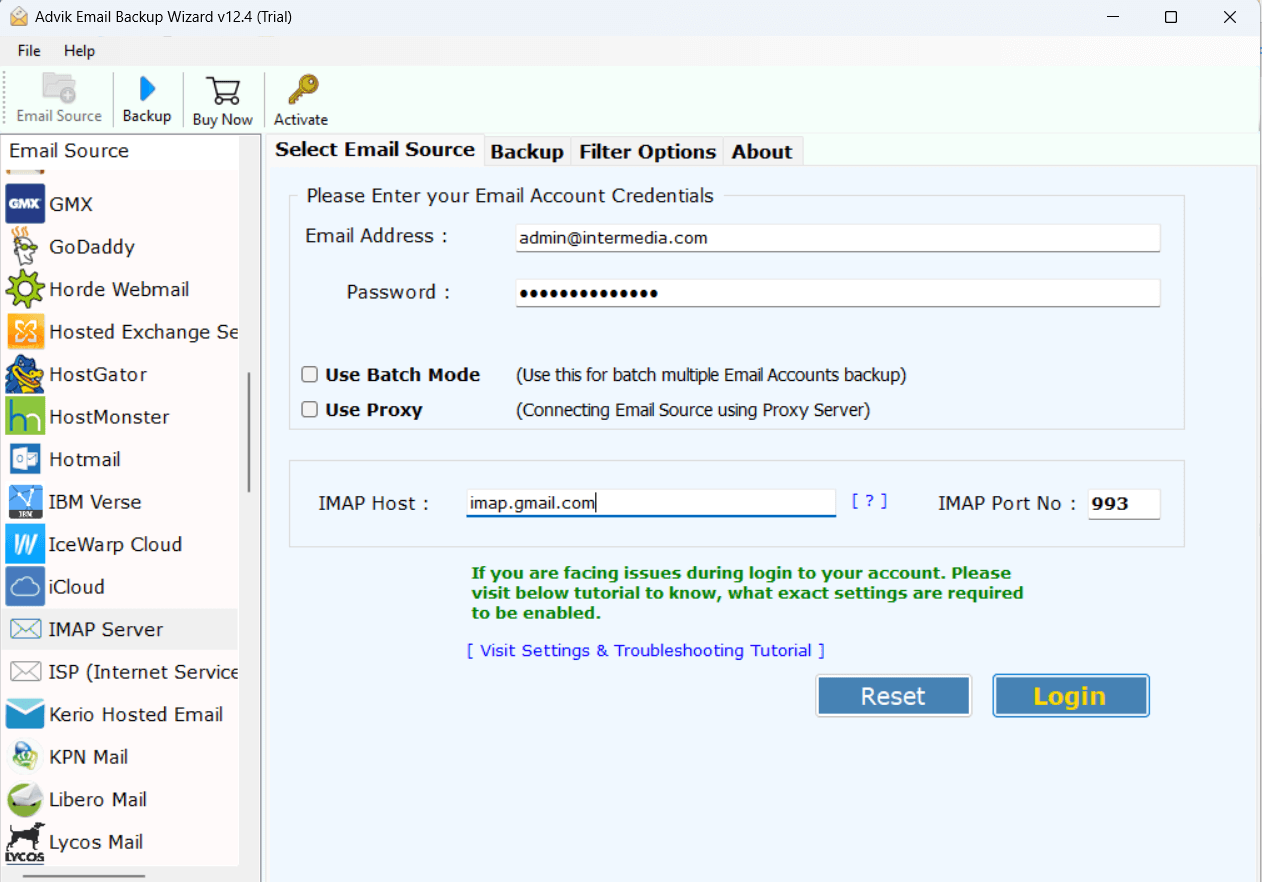Enable the Use Batch Mode checkbox
This screenshot has height=882, width=1262.
coord(310,375)
